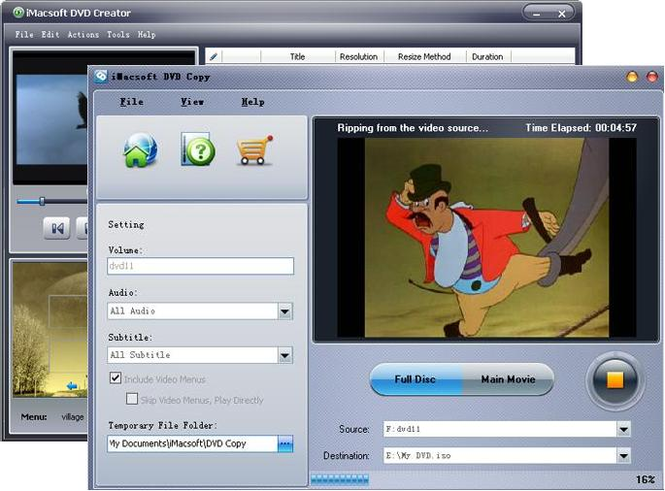Toggle Skip Video Menus, Play Directly checkbox
This screenshot has height=491, width=665.
coord(132,399)
